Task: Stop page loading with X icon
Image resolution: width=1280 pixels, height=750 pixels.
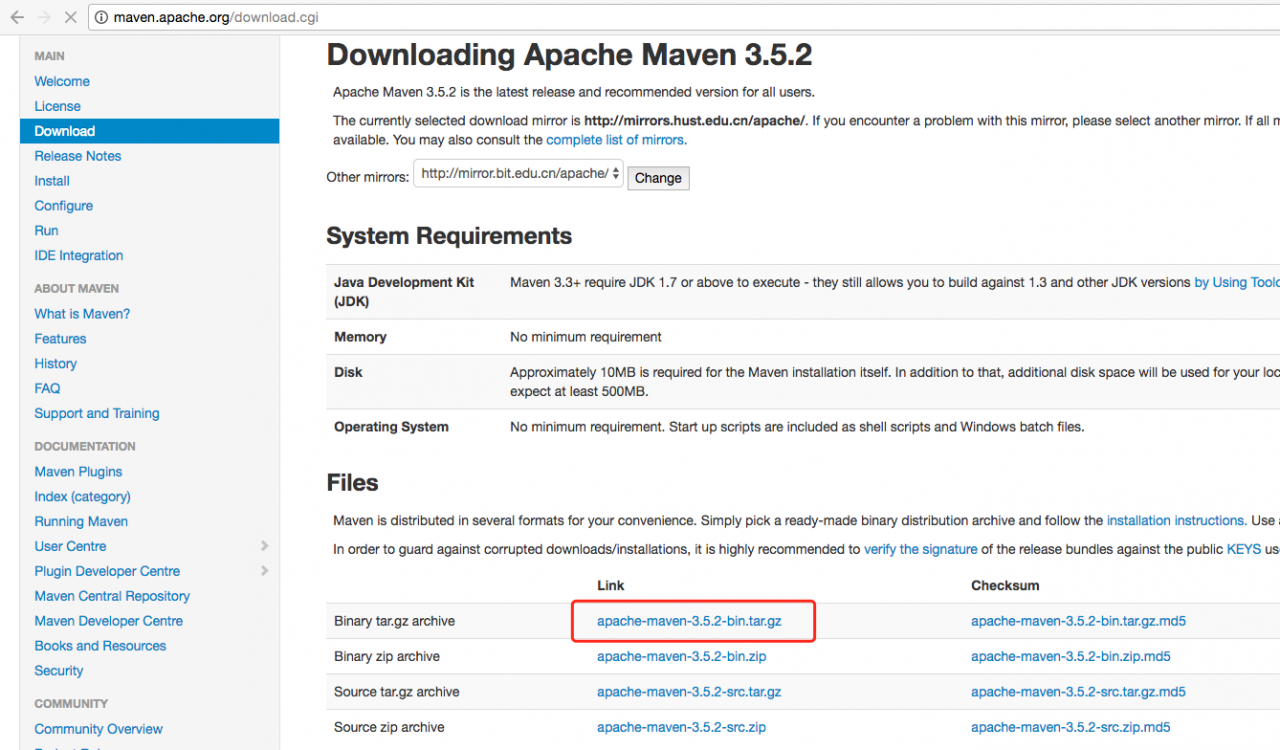Action: click(x=71, y=18)
